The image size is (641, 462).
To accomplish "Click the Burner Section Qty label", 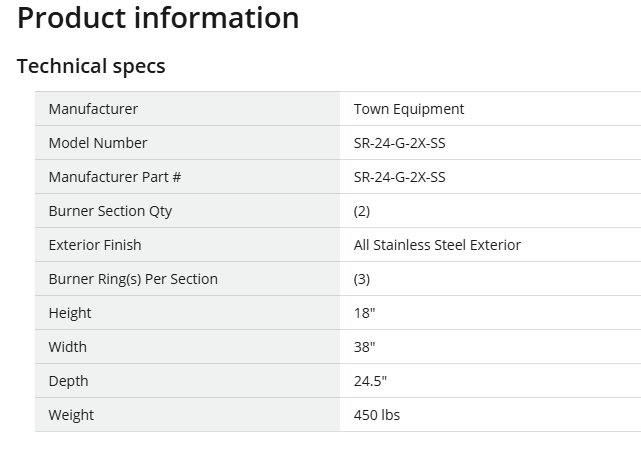I will coord(110,211).
